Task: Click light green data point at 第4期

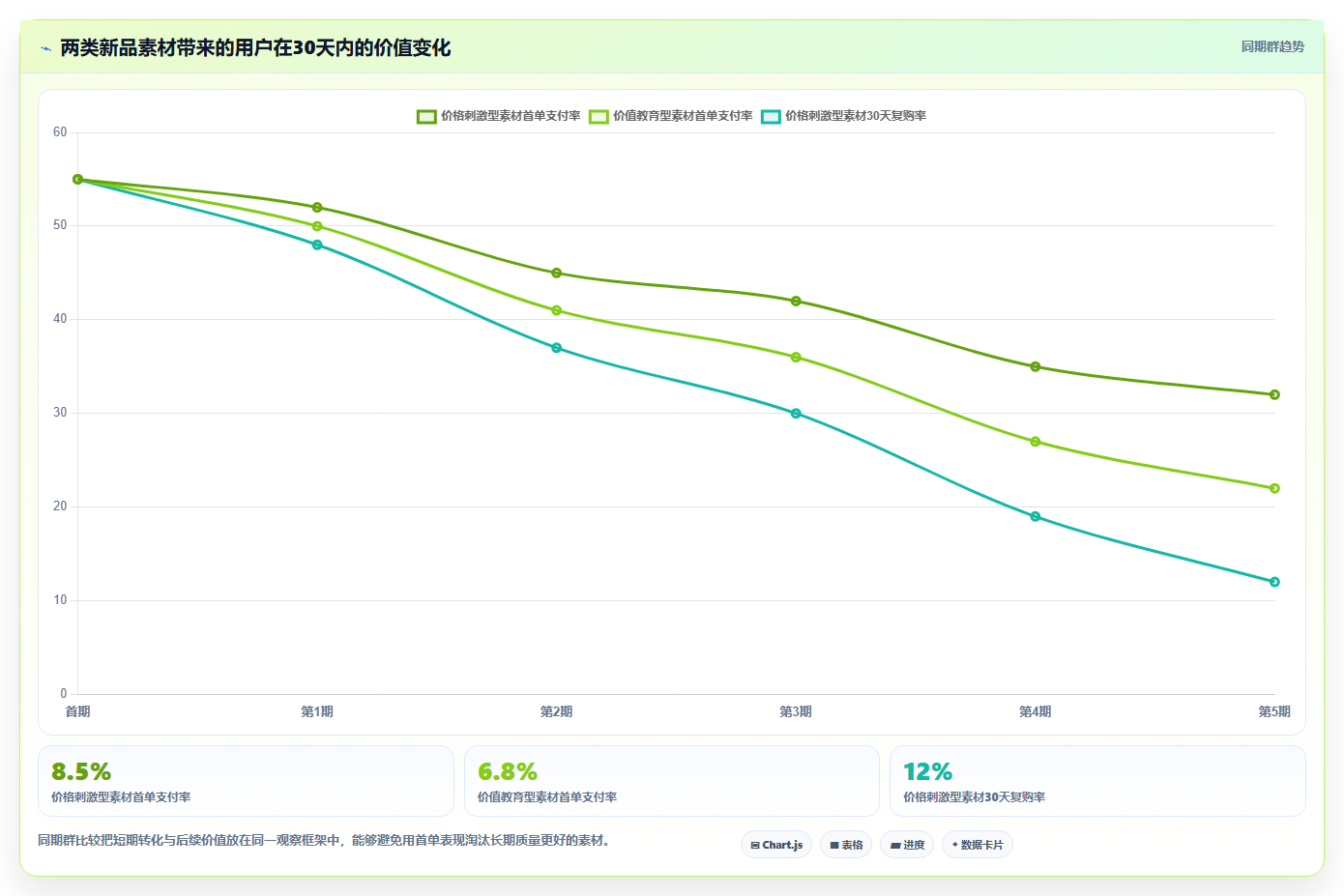Action: (x=1036, y=442)
